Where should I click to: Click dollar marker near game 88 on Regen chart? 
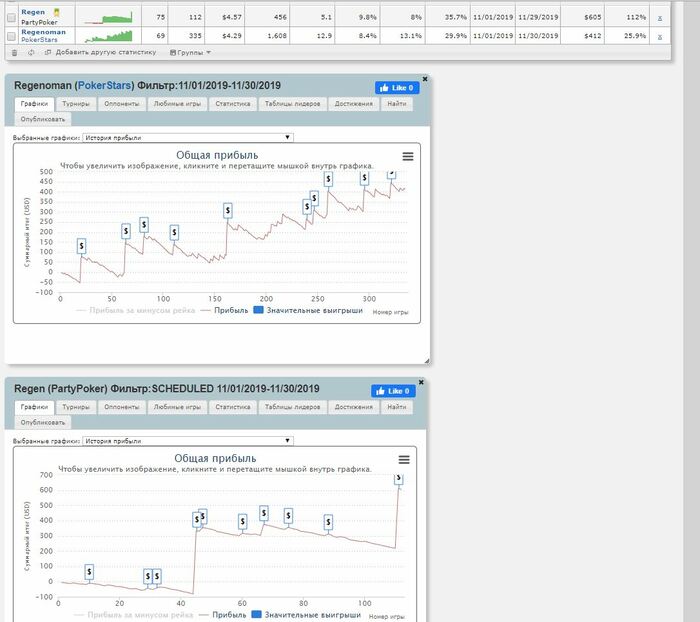328,522
